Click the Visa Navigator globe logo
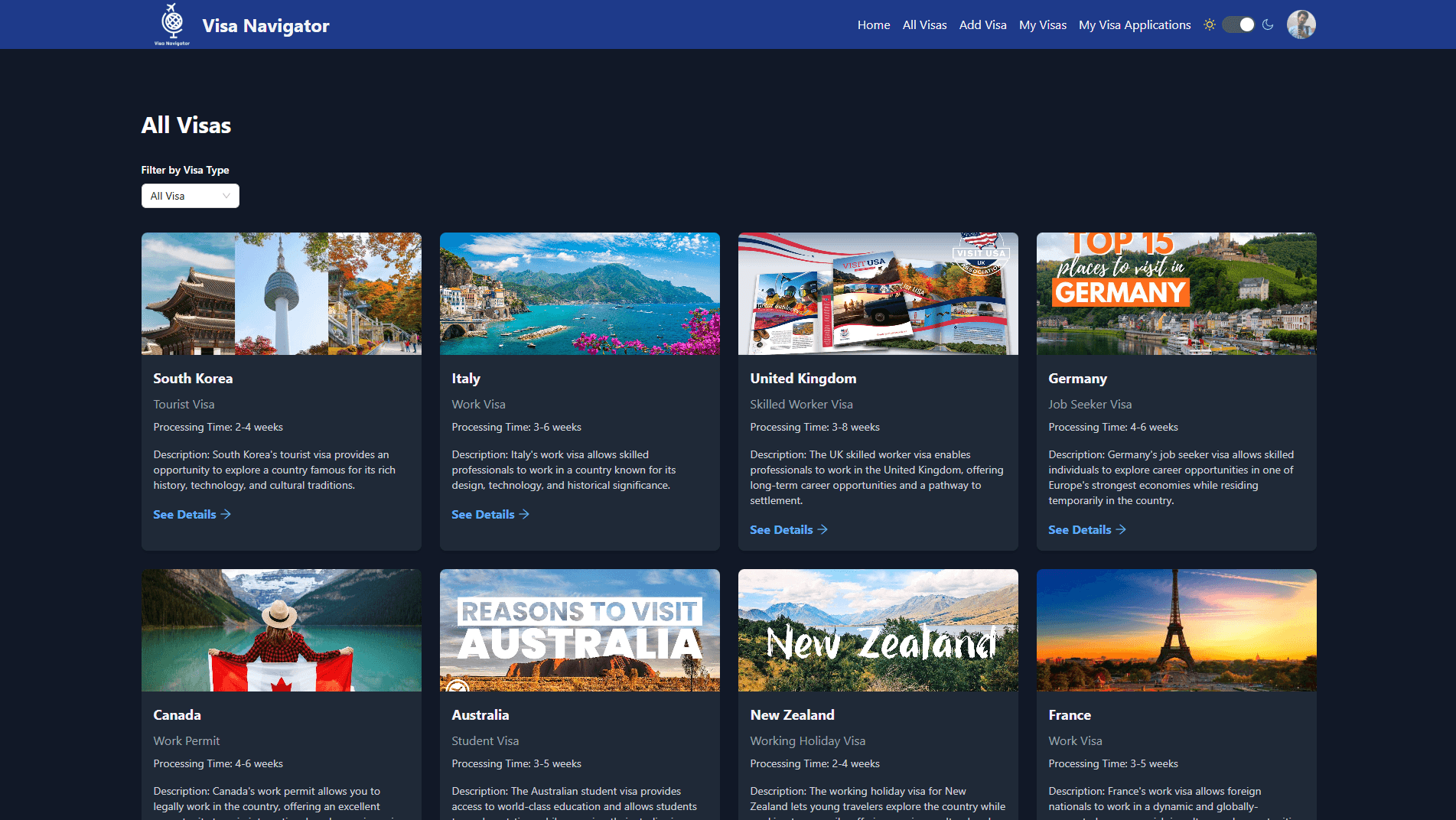 tap(171, 24)
